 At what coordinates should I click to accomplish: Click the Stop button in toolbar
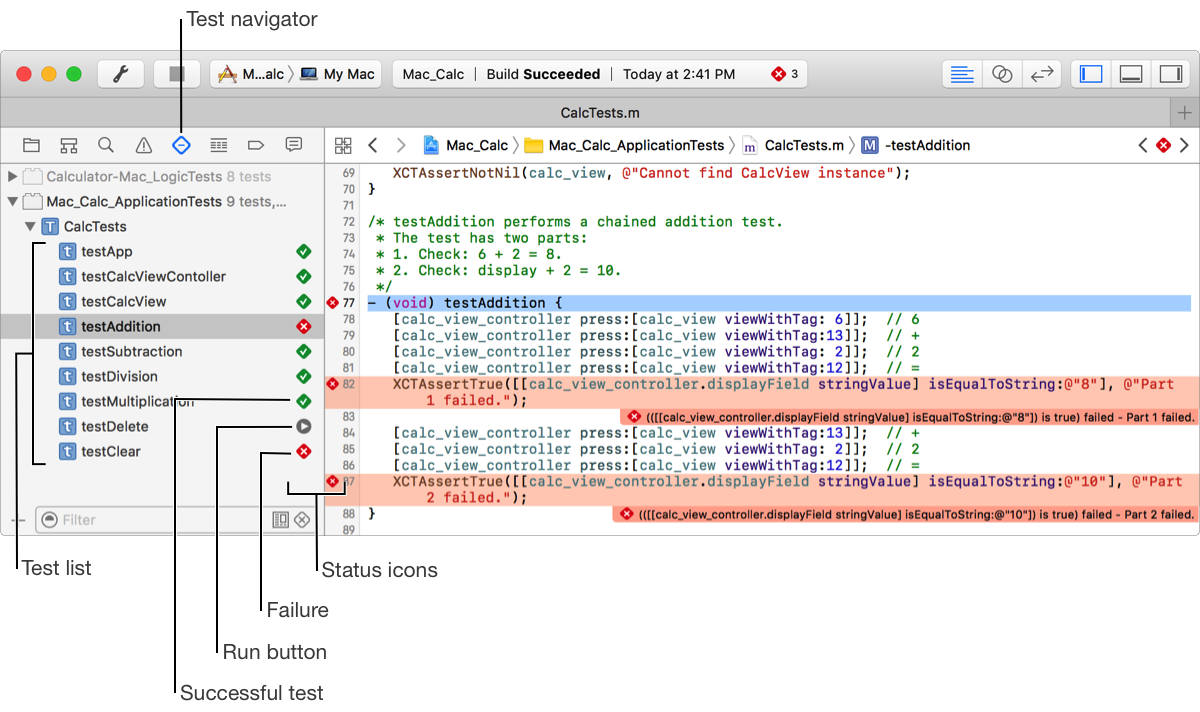pyautogui.click(x=177, y=74)
